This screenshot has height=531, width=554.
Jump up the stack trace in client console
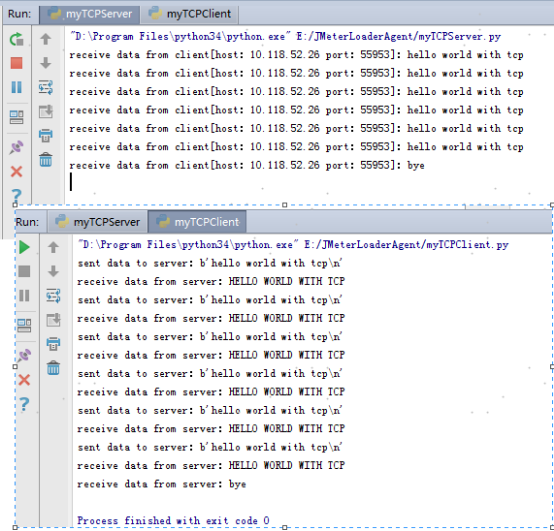53,247
